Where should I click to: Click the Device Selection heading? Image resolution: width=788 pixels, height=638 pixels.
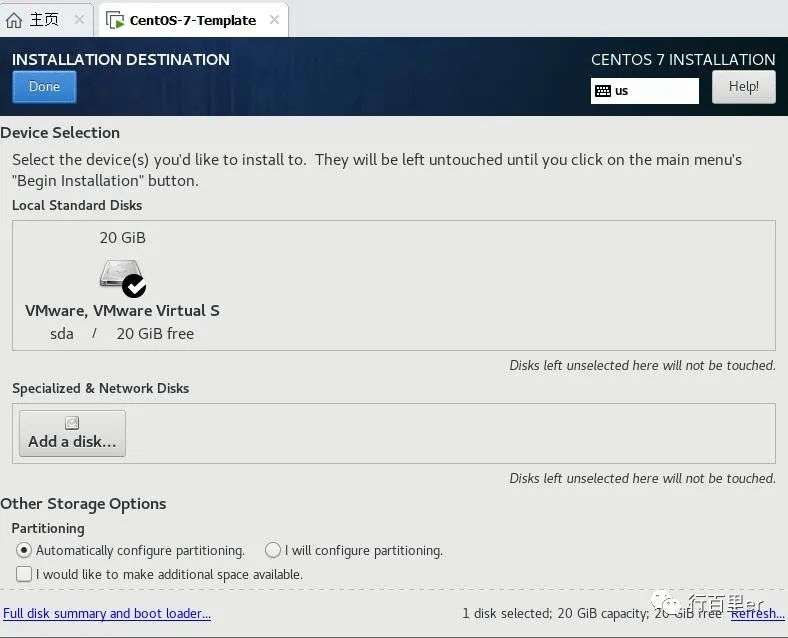coord(60,133)
